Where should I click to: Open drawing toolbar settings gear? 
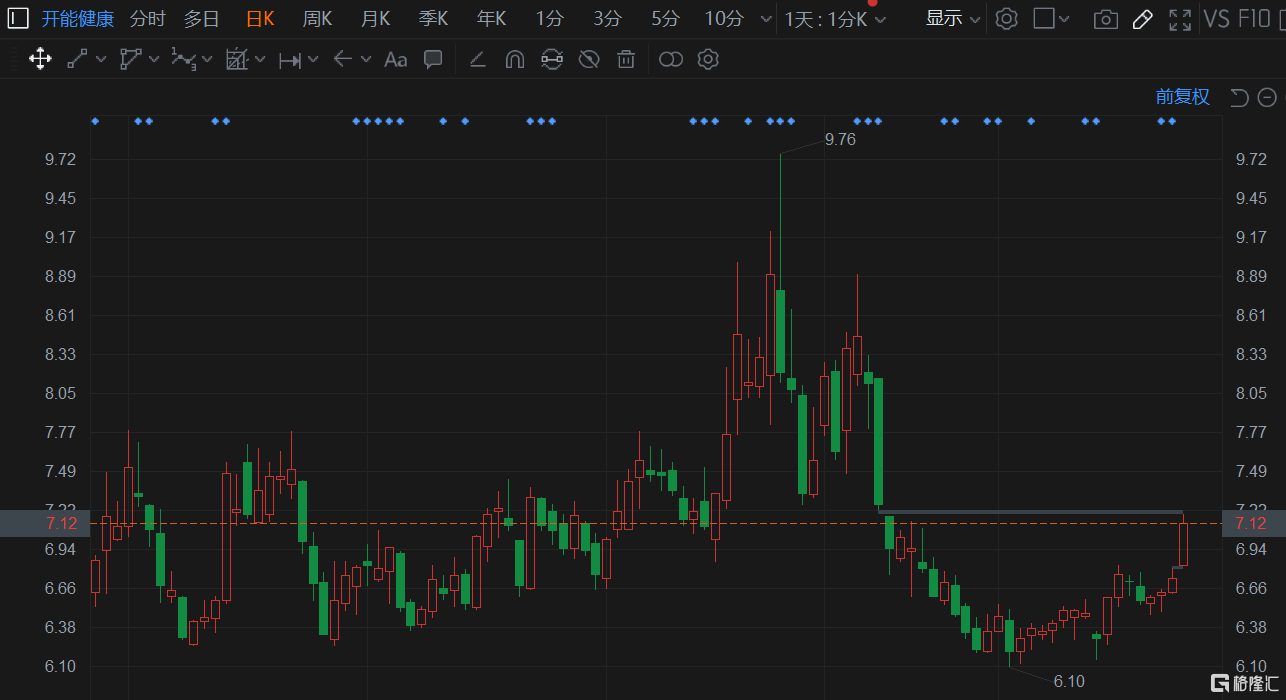coord(708,59)
